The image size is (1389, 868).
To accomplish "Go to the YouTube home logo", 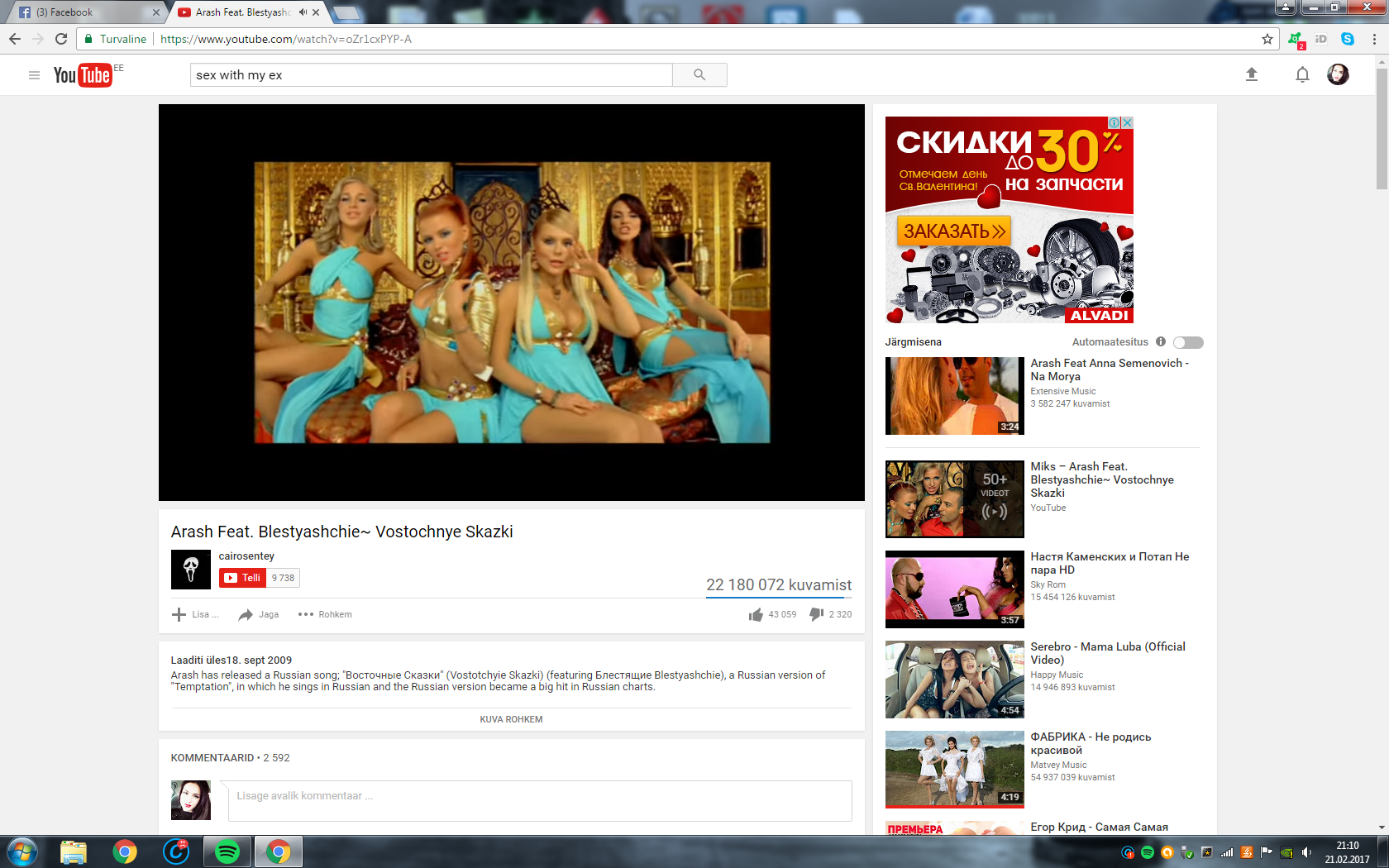I will pos(83,75).
